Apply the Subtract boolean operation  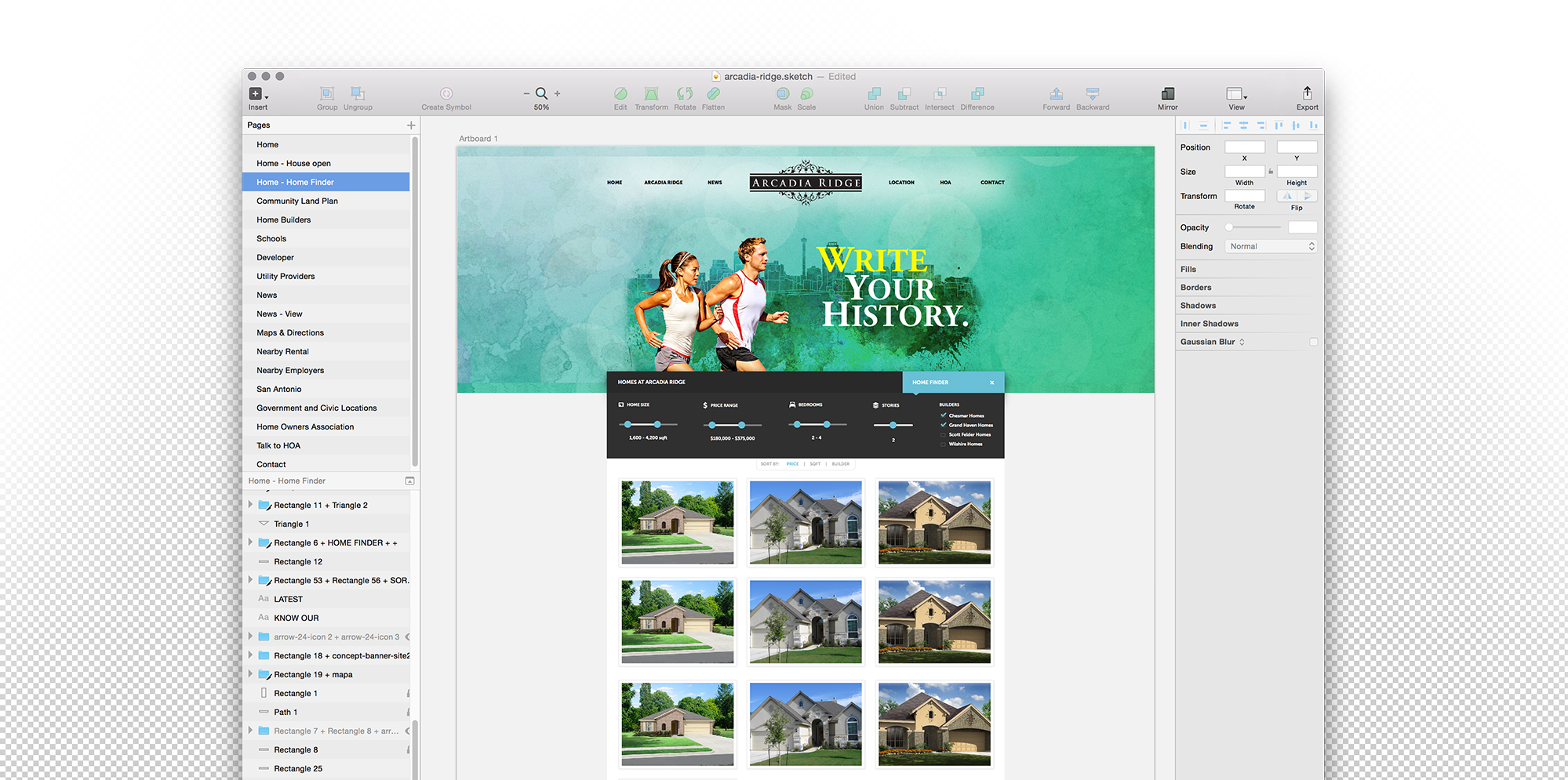(x=904, y=93)
